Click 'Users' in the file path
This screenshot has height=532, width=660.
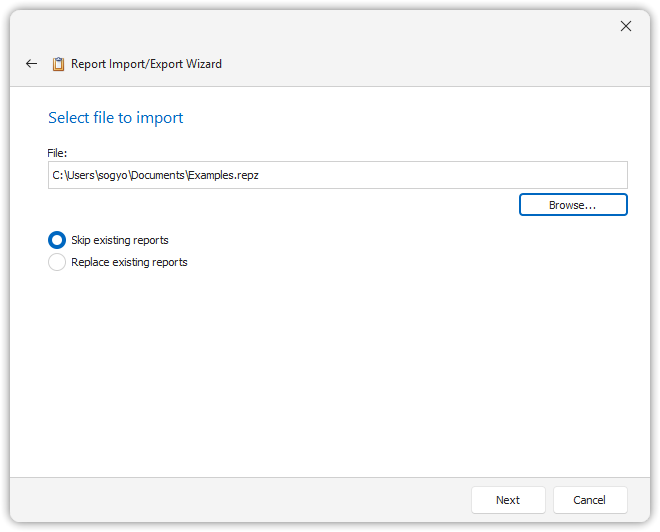81,175
